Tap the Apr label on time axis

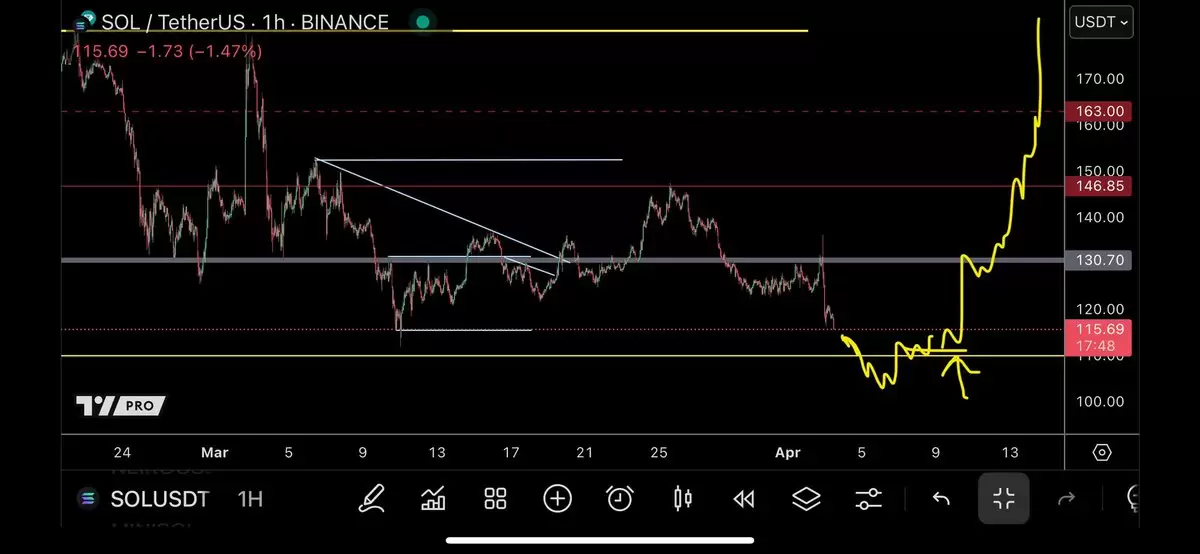coord(788,452)
